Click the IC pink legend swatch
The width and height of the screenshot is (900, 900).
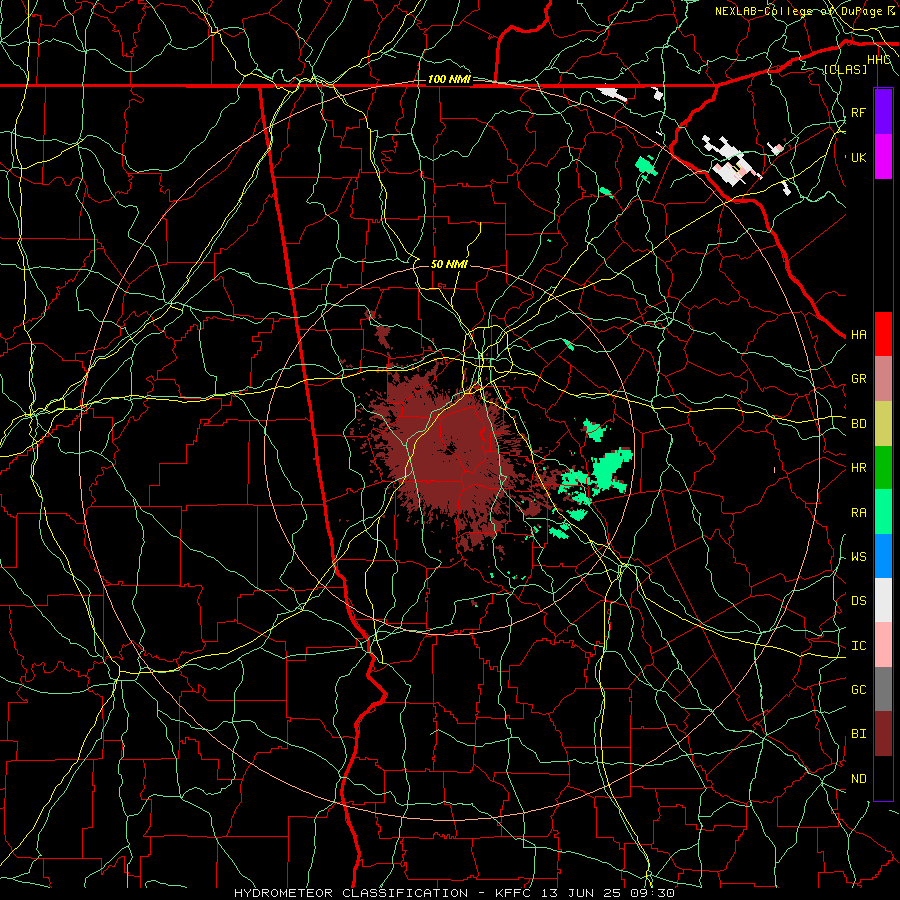pos(883,645)
